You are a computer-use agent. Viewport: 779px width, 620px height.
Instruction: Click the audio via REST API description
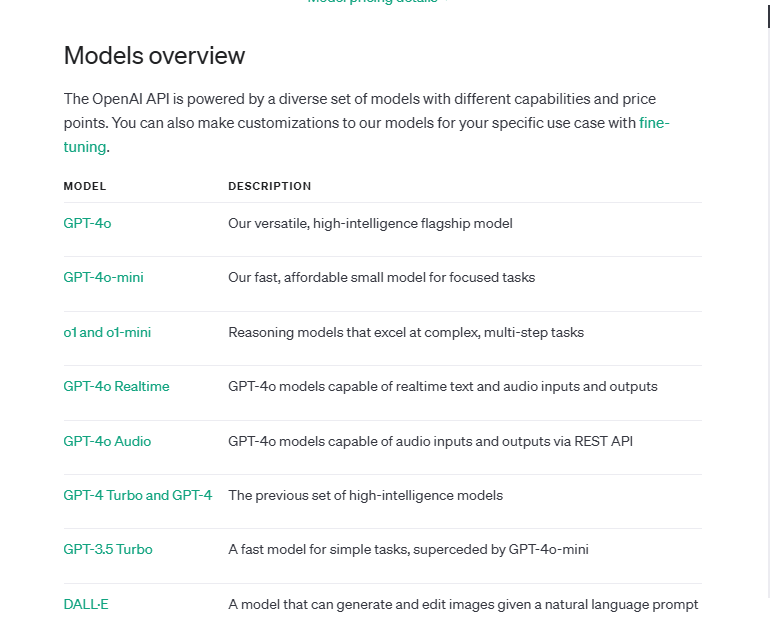pos(430,441)
